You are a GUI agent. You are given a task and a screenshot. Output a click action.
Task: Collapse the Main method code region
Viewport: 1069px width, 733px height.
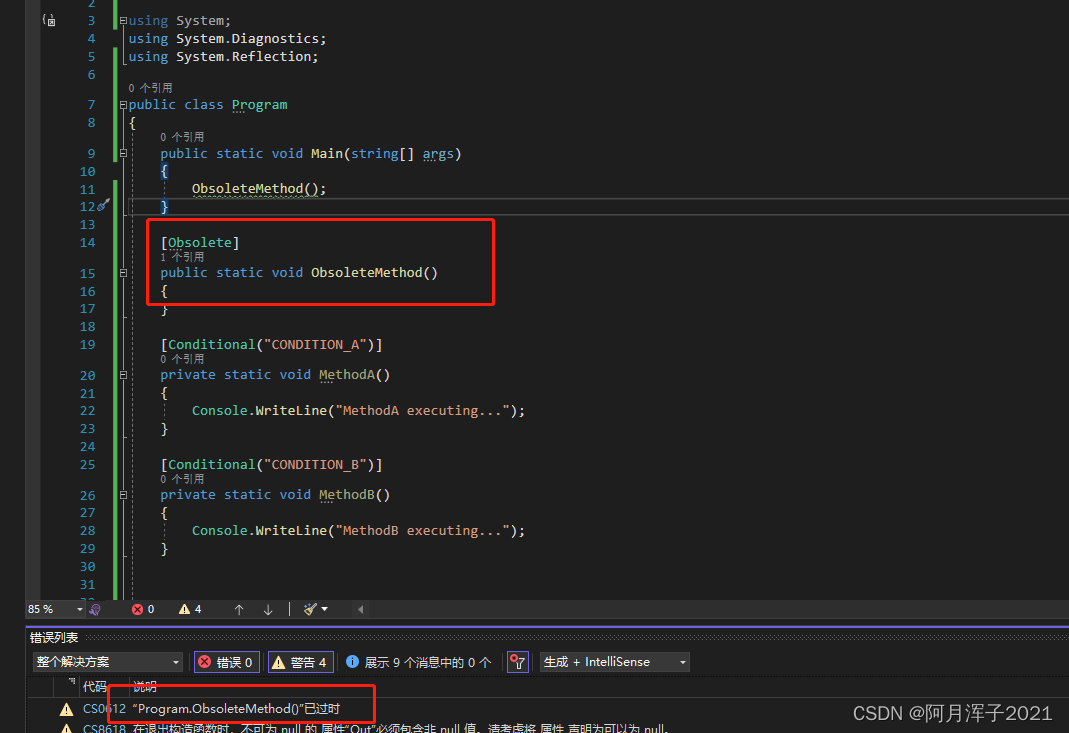pos(122,153)
